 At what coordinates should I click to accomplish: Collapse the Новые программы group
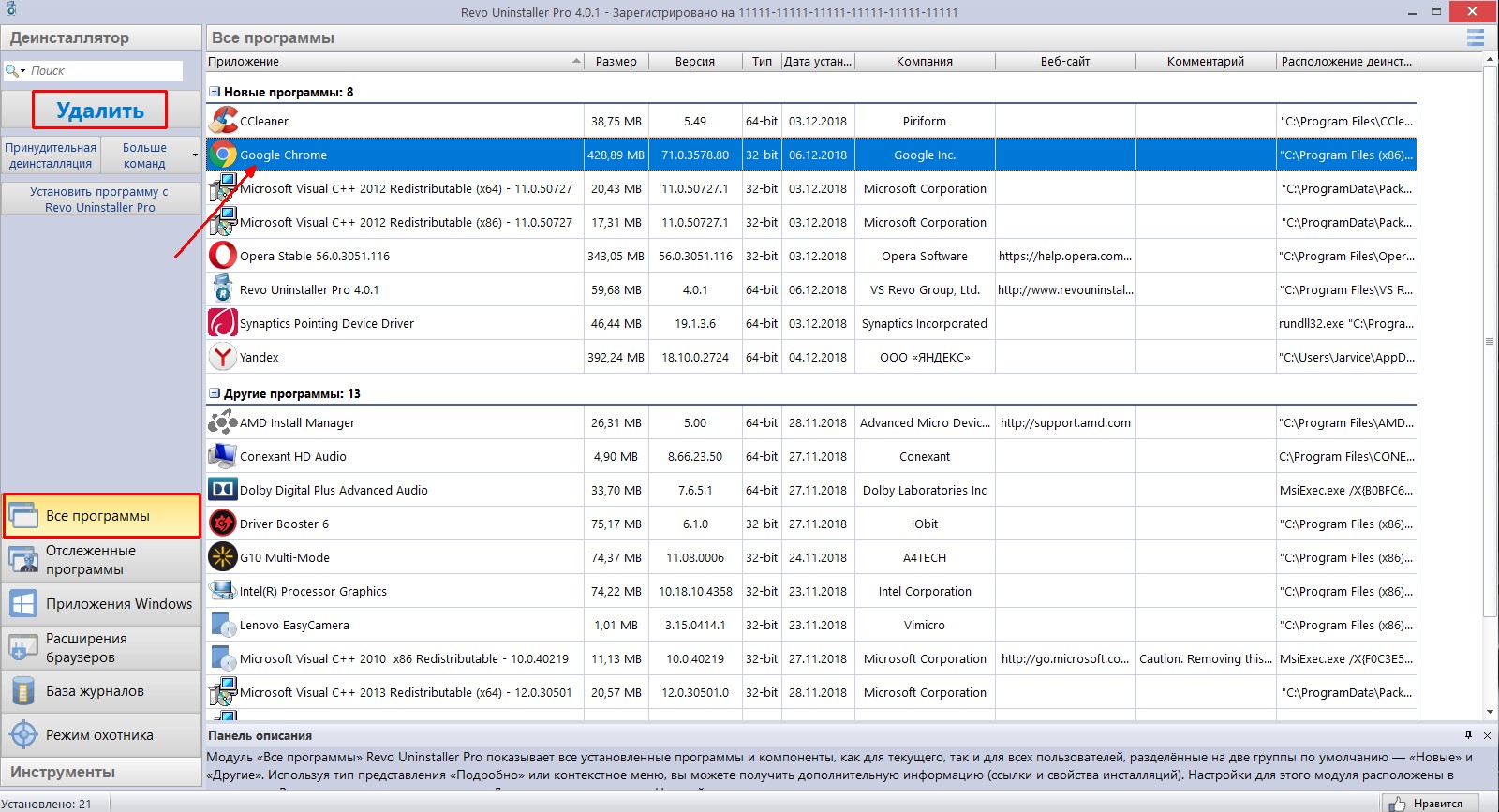pyautogui.click(x=215, y=92)
